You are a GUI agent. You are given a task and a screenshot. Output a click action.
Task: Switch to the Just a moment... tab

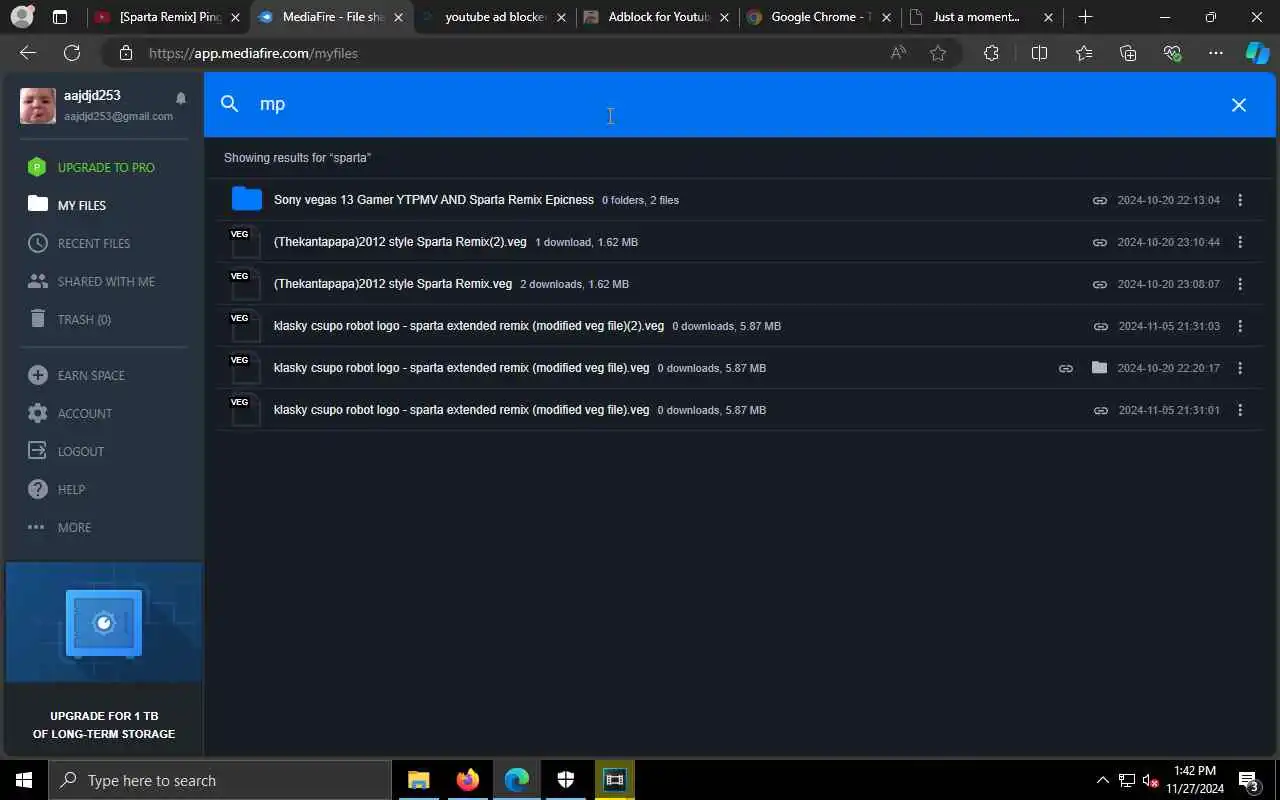click(982, 17)
